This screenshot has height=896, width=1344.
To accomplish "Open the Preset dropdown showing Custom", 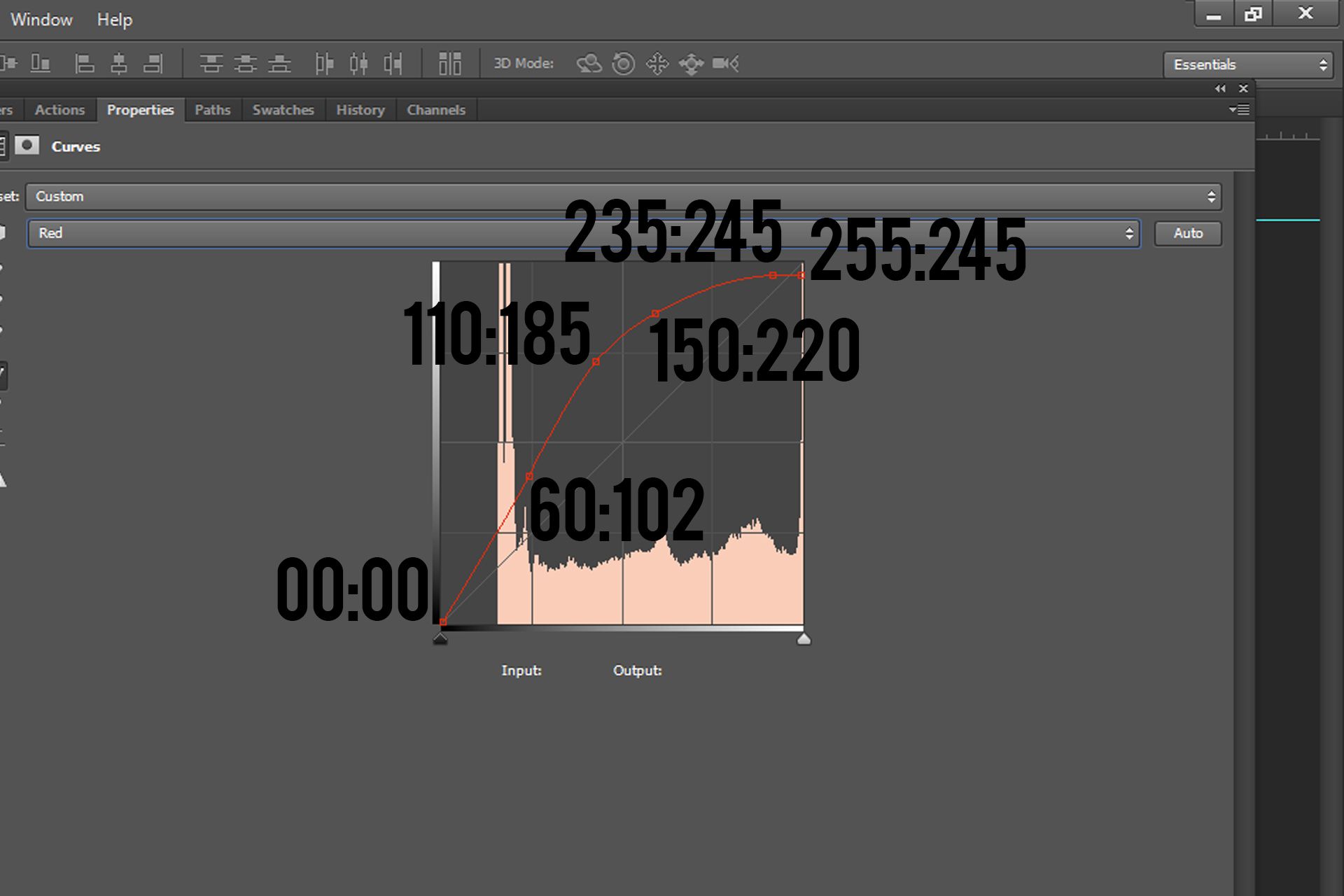I will (624, 197).
